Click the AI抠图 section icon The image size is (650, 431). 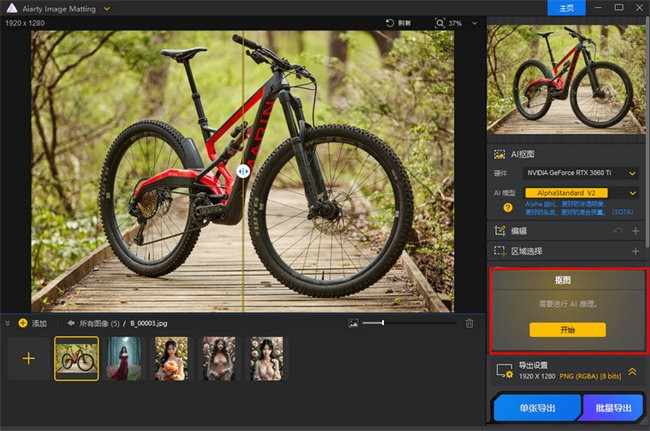[499, 154]
